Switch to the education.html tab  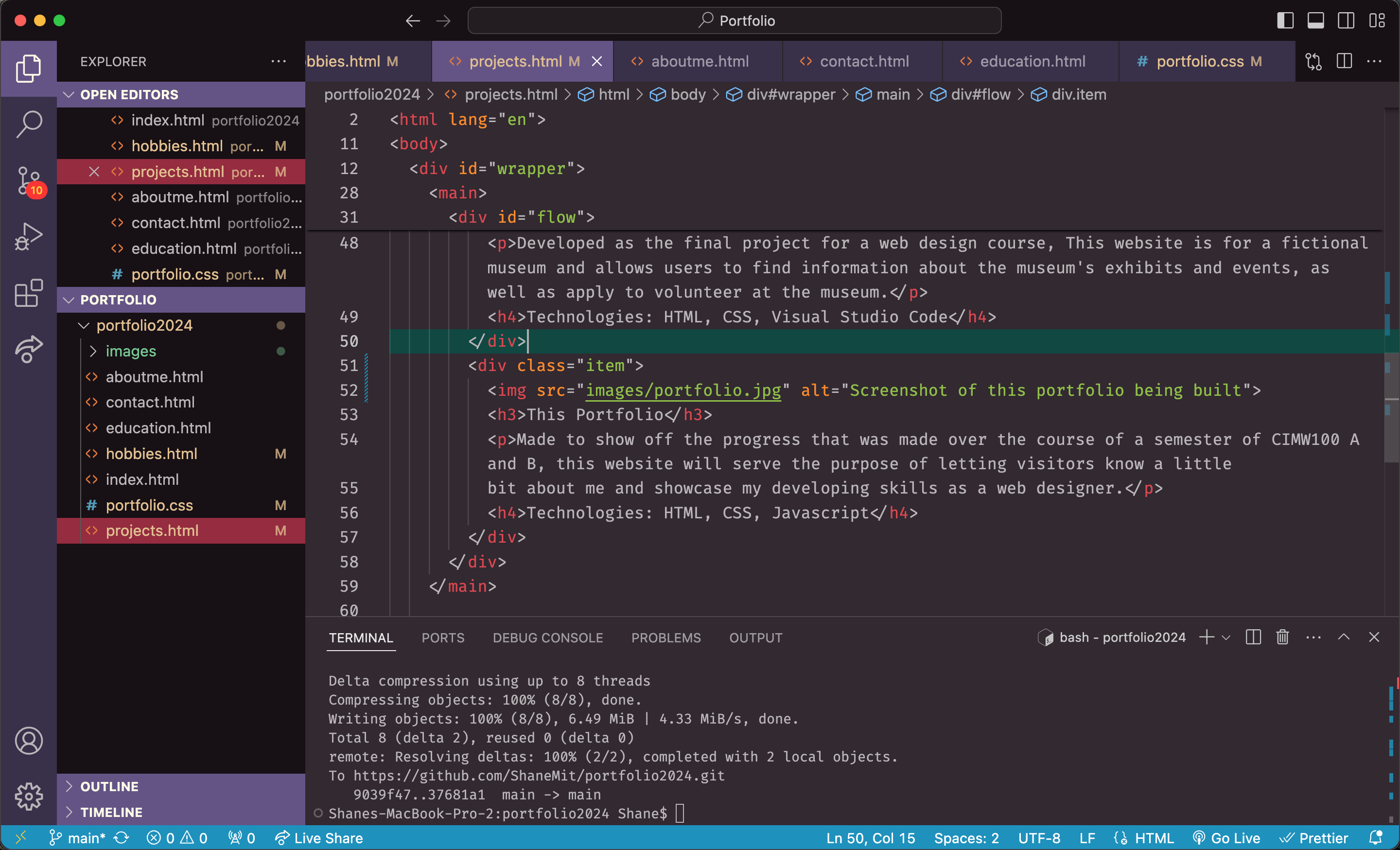[1031, 61]
